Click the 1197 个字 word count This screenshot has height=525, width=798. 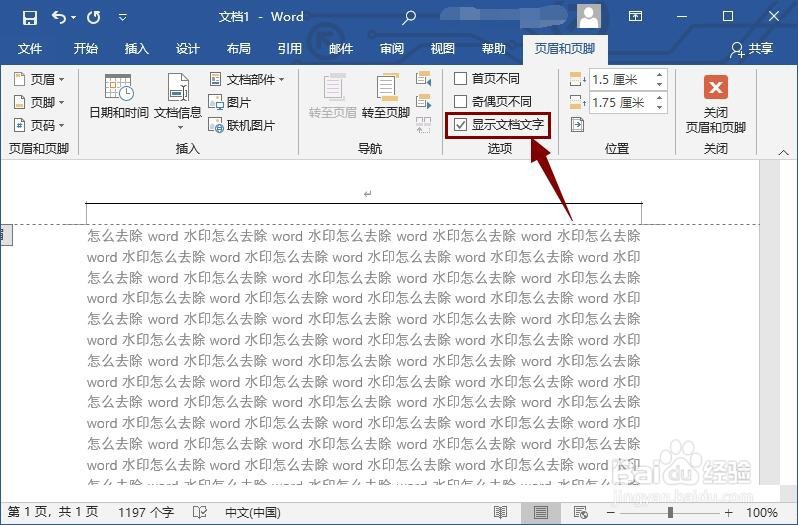point(146,512)
